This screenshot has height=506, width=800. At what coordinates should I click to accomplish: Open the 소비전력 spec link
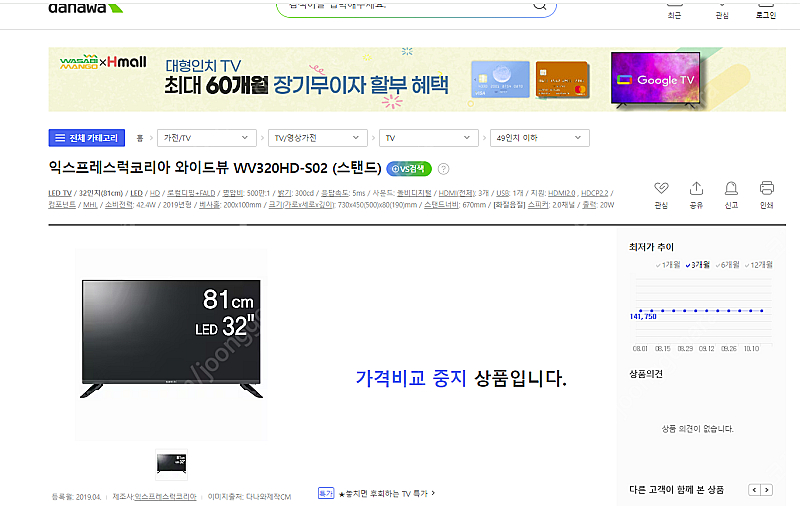119,205
